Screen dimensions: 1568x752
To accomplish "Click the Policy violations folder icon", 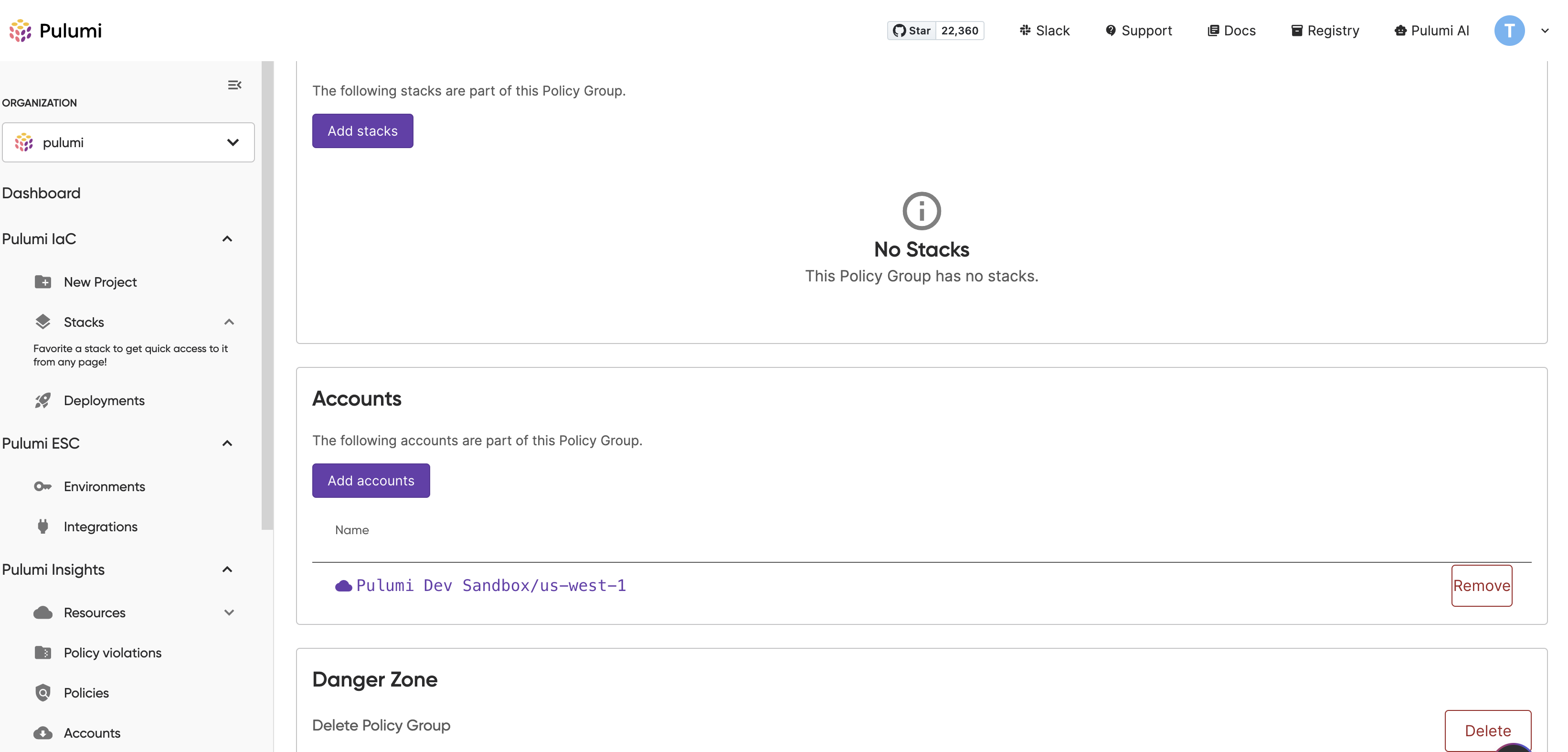I will coord(42,652).
